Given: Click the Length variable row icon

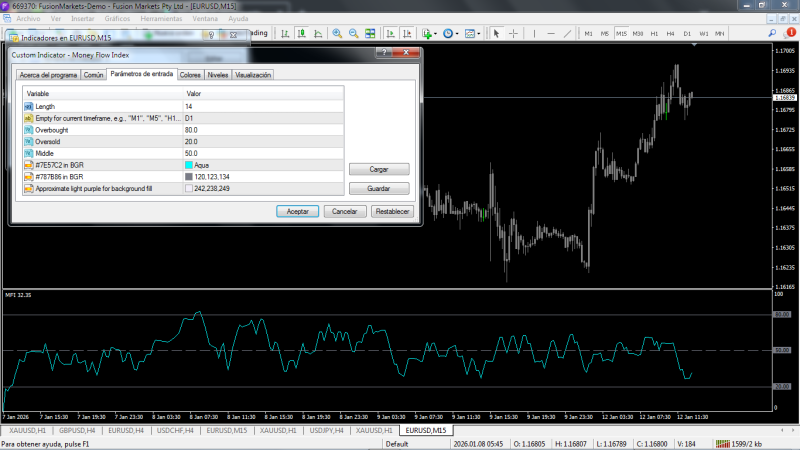Looking at the screenshot, I should click(x=29, y=107).
